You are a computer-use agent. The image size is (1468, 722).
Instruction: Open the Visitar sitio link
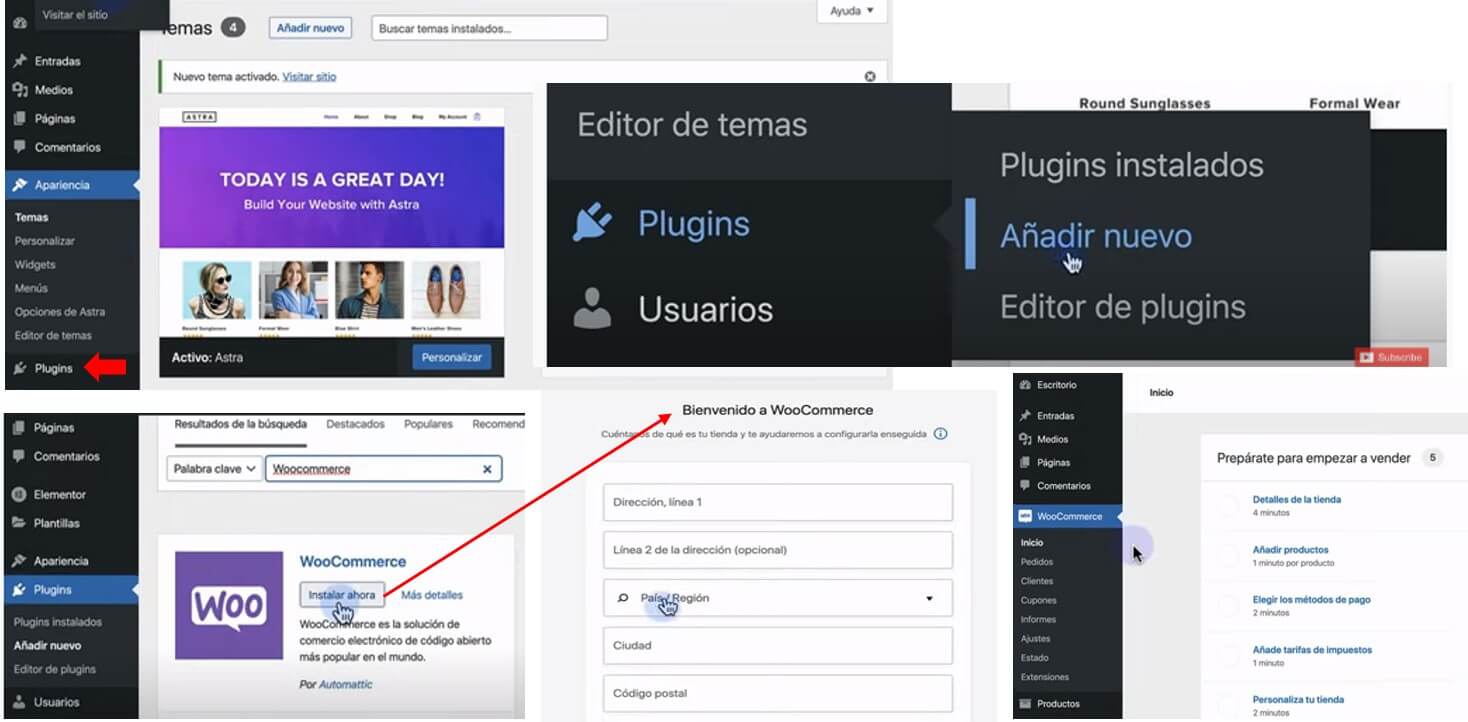(311, 76)
